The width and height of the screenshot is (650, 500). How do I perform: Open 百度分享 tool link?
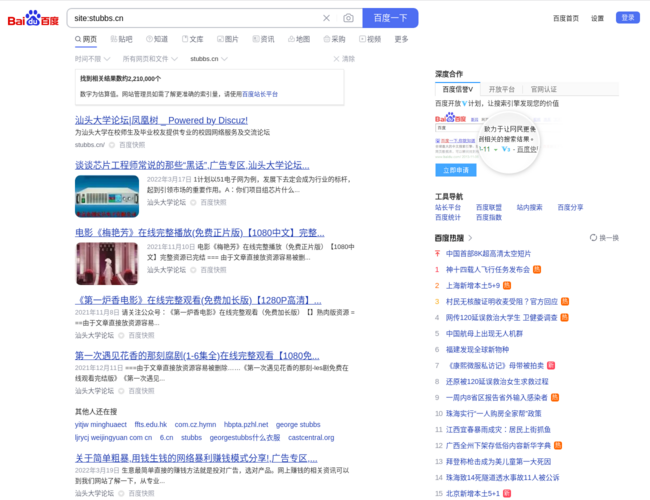570,207
